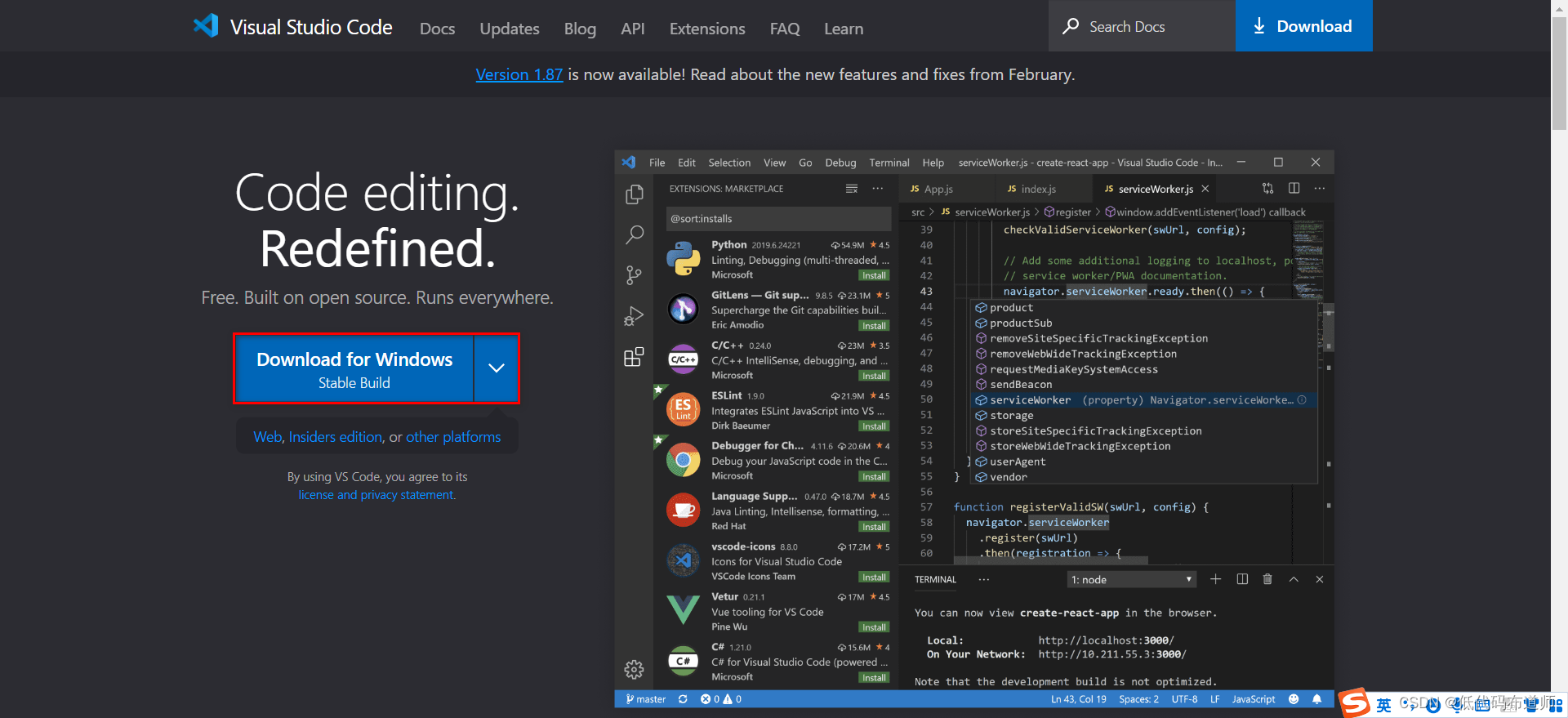Open the Docs navigation item
The width and height of the screenshot is (1568, 718).
point(437,29)
